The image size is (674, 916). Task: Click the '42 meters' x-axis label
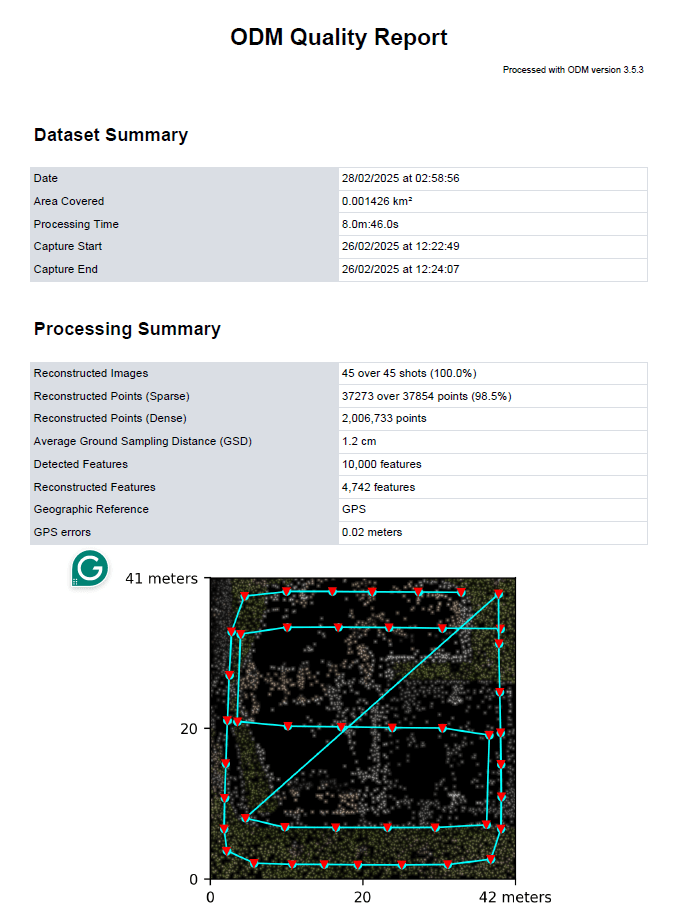[515, 897]
